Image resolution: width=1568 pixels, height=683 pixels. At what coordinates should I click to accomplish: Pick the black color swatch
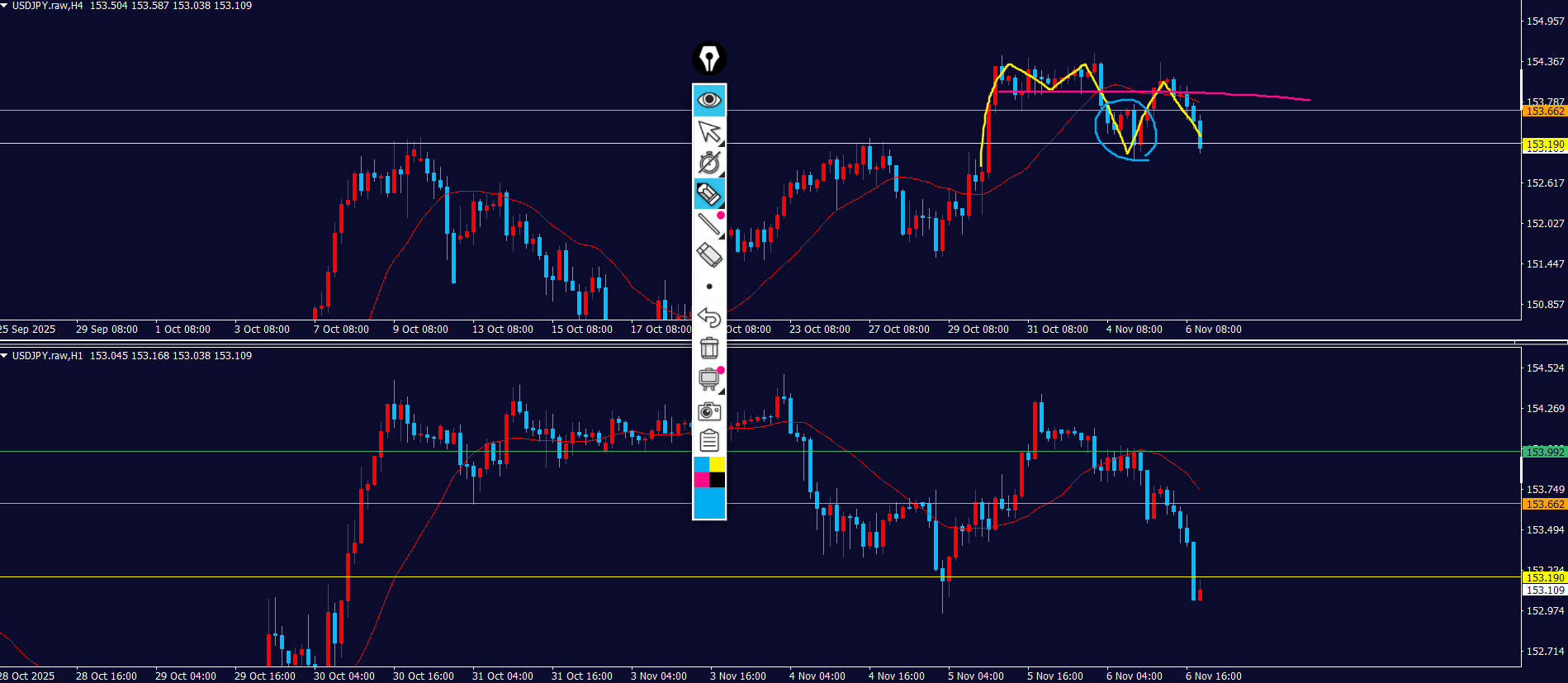(x=718, y=480)
